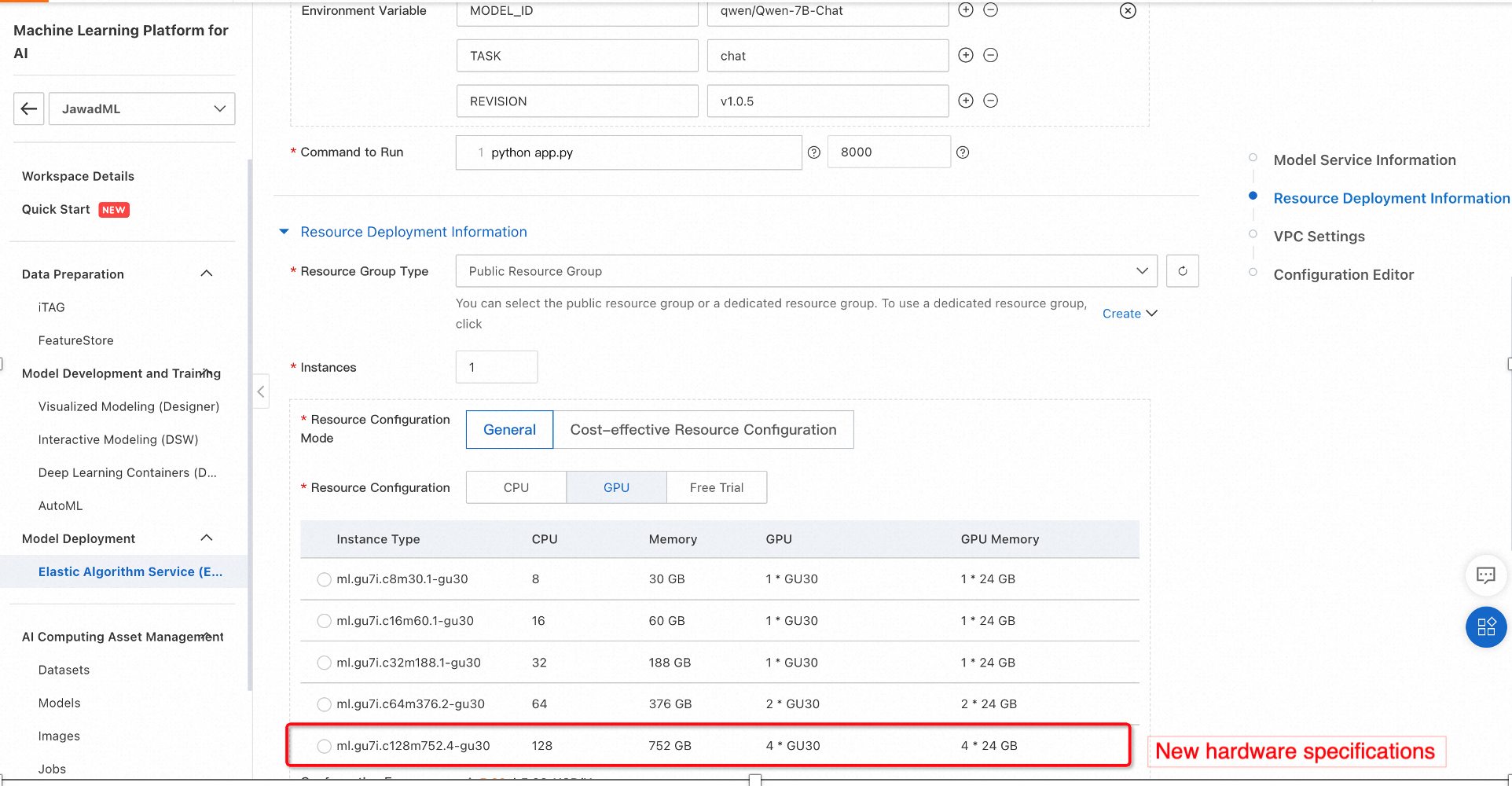The height and width of the screenshot is (786, 1512).
Task: Open Interactive Modeling (DSW)
Action: 118,439
